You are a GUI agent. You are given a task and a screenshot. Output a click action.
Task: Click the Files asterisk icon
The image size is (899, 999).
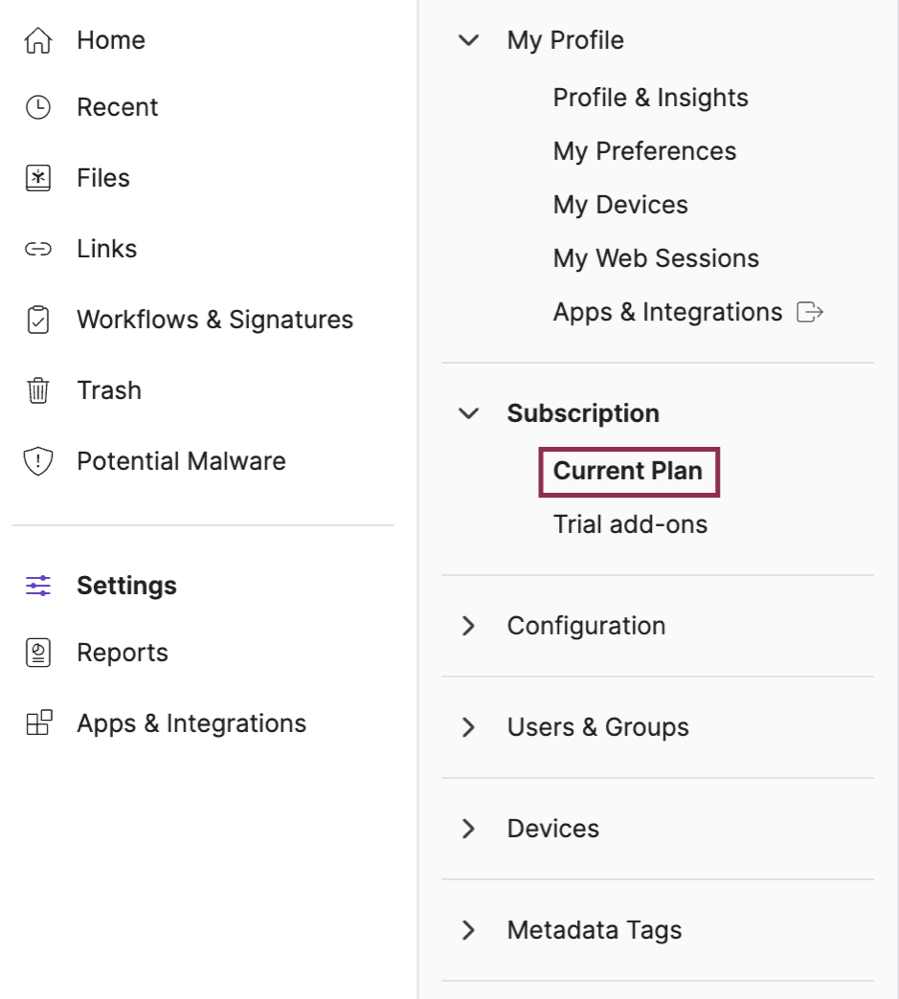(x=38, y=178)
